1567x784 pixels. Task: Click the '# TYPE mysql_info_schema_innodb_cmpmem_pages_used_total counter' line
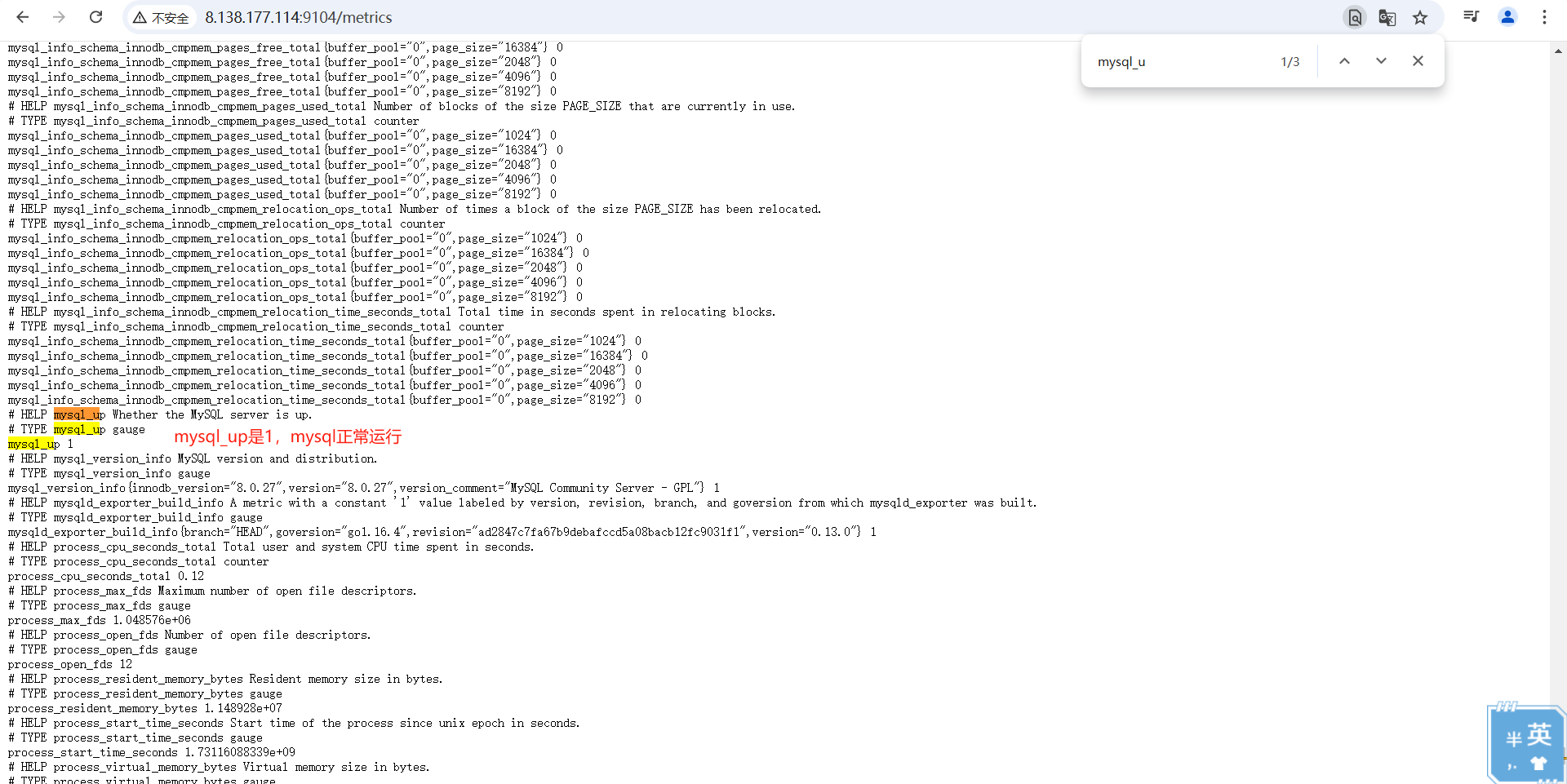click(x=214, y=122)
